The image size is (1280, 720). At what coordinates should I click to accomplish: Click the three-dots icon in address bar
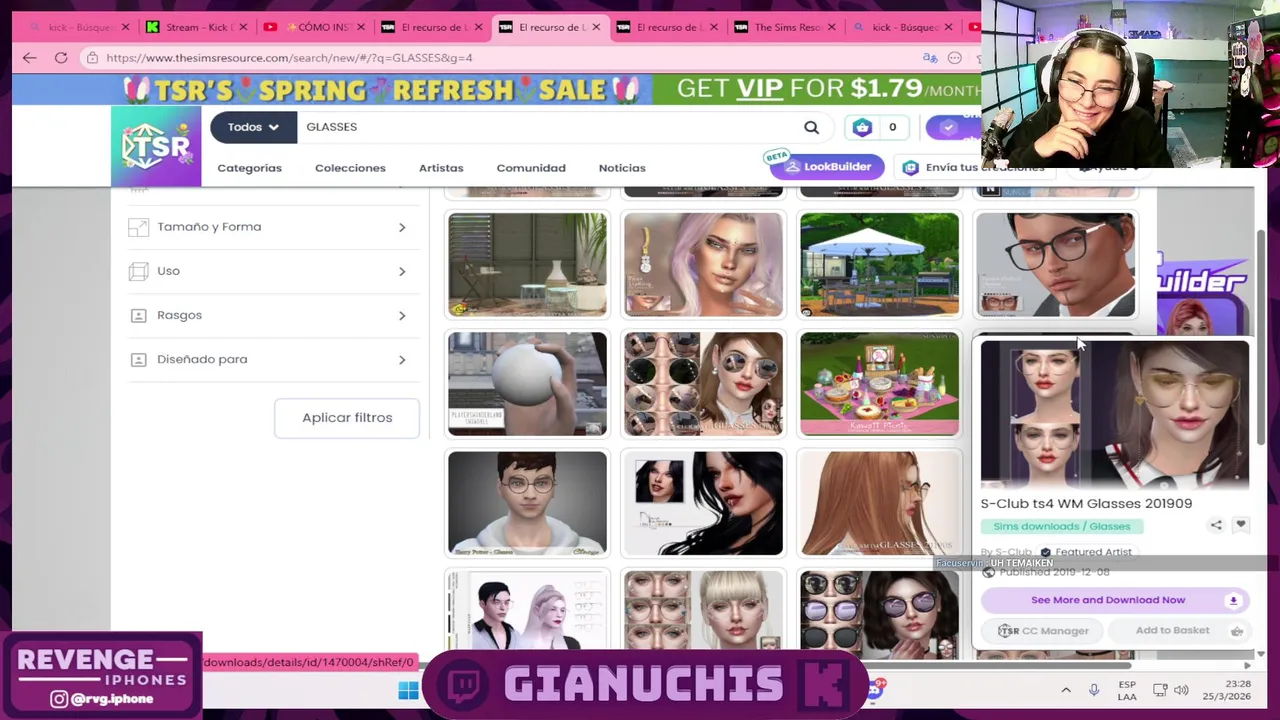955,58
